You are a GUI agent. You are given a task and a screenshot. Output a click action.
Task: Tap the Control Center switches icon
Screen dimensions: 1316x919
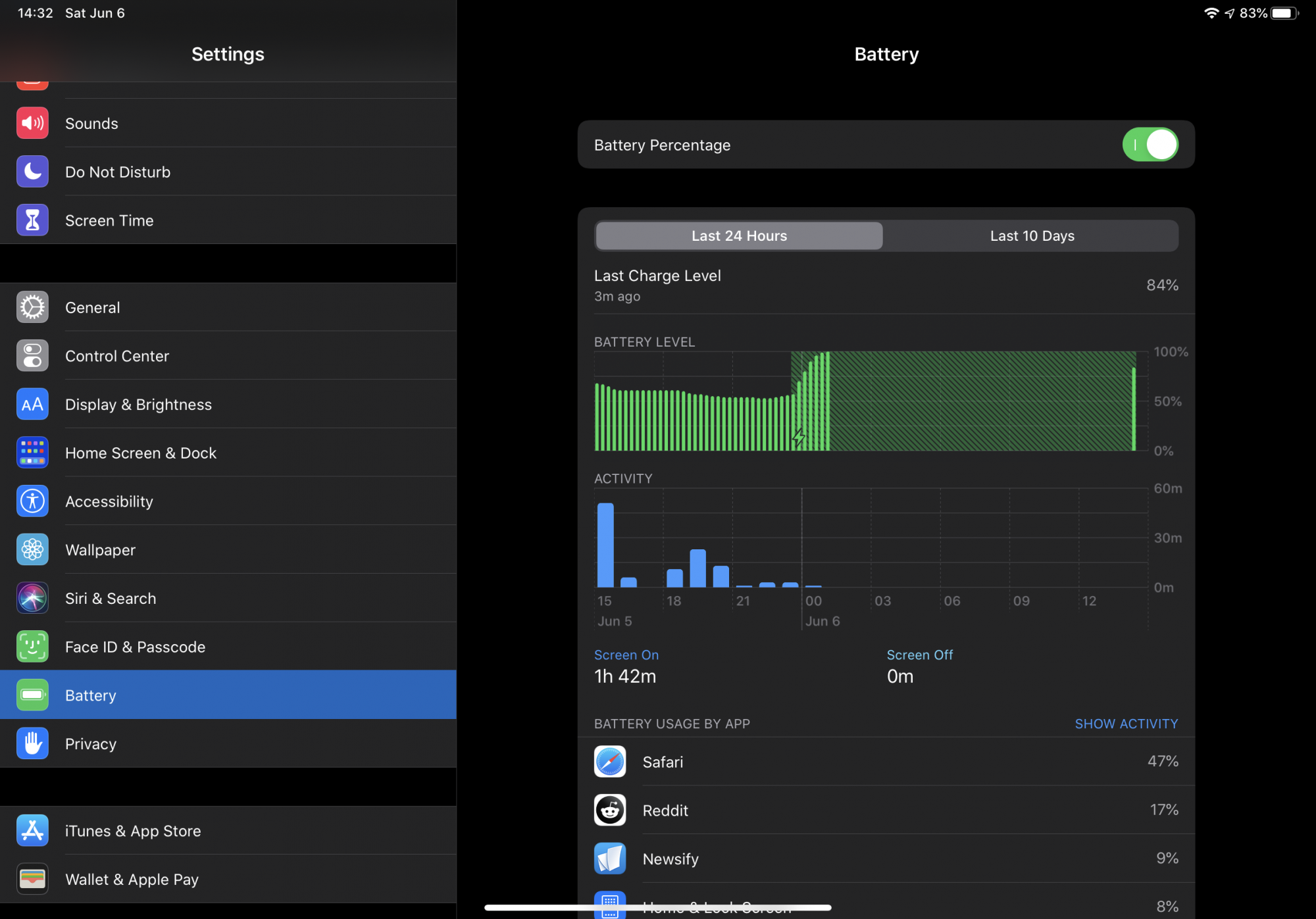click(32, 356)
